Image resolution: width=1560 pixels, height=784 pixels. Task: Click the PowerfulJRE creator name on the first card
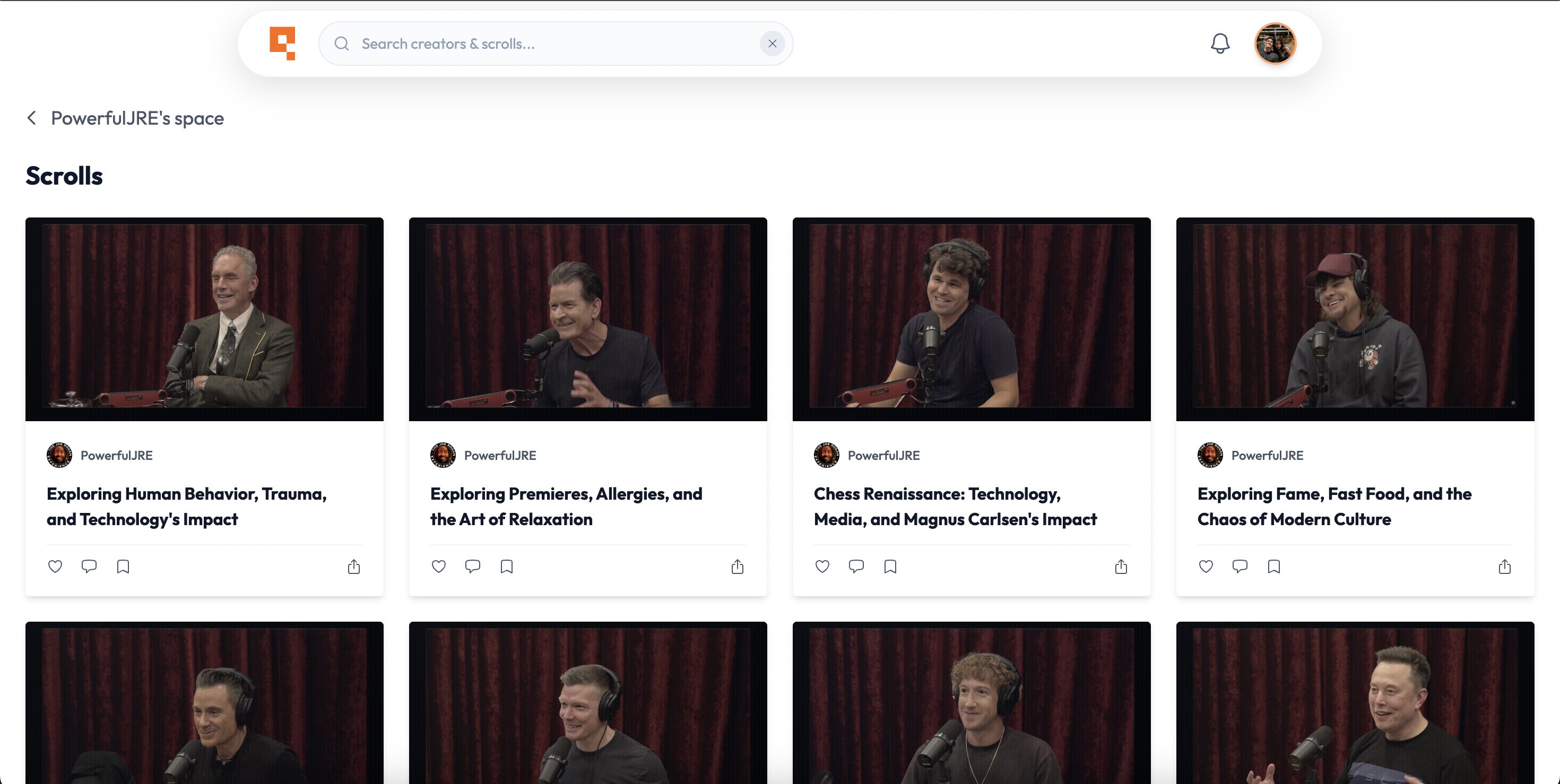coord(116,455)
